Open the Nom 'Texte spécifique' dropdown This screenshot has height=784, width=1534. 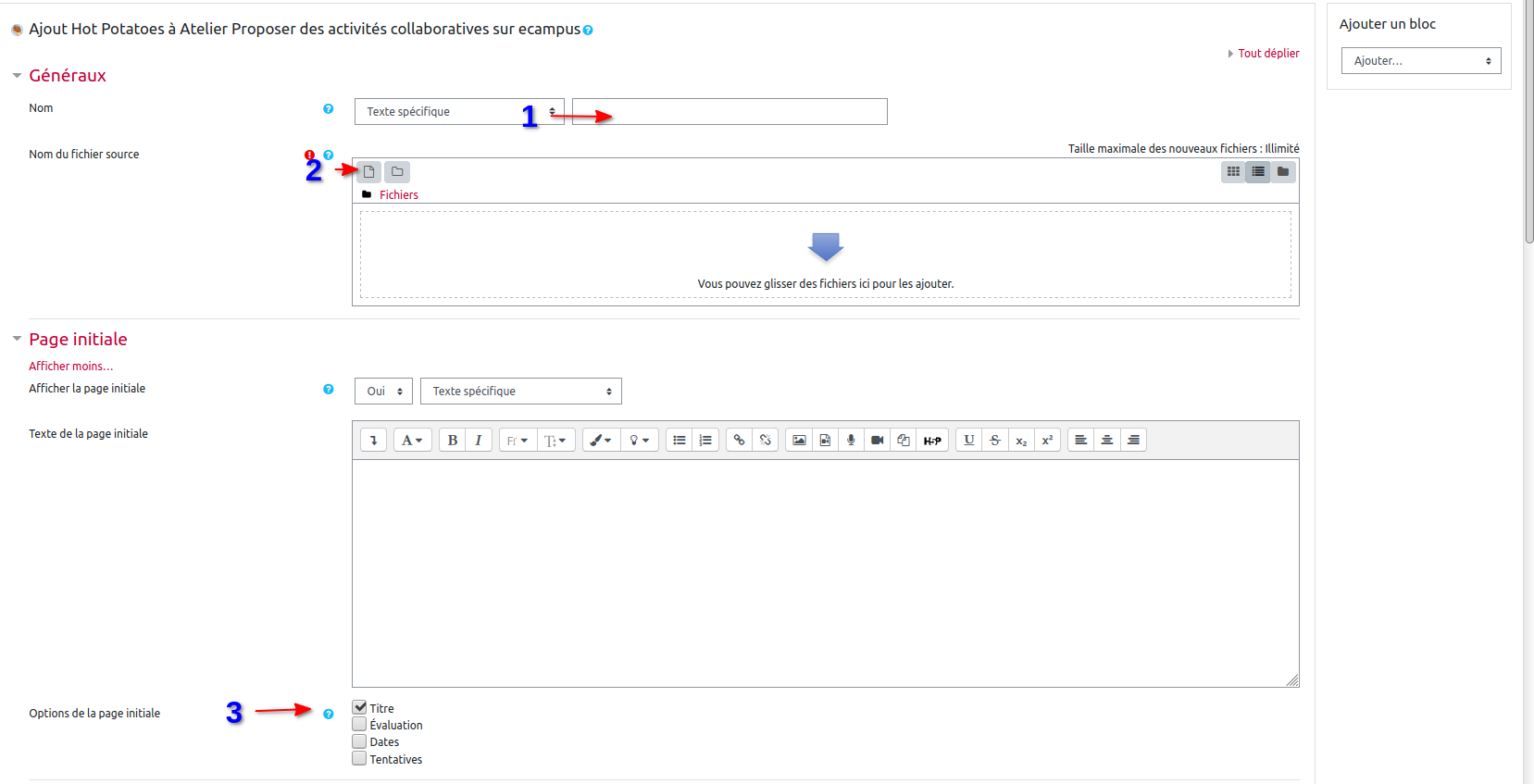click(458, 112)
